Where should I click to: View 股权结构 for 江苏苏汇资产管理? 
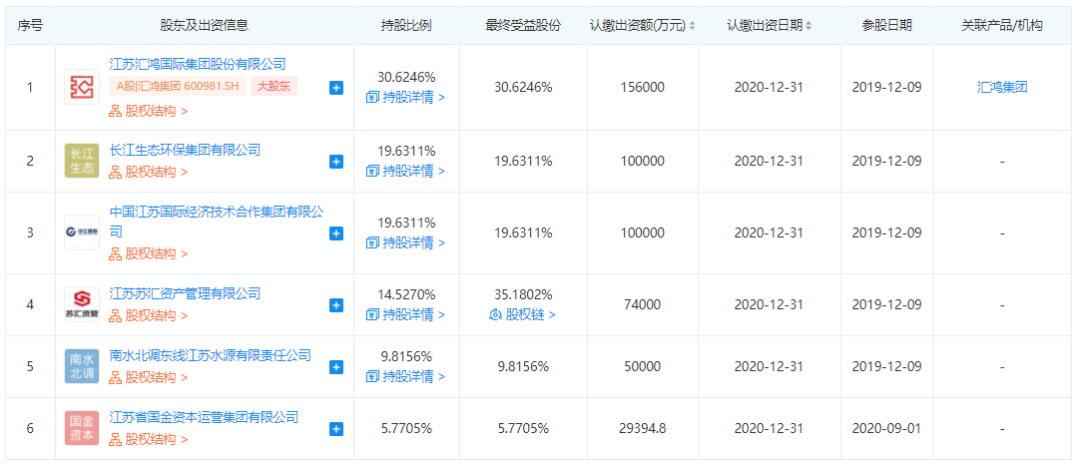pyautogui.click(x=148, y=316)
